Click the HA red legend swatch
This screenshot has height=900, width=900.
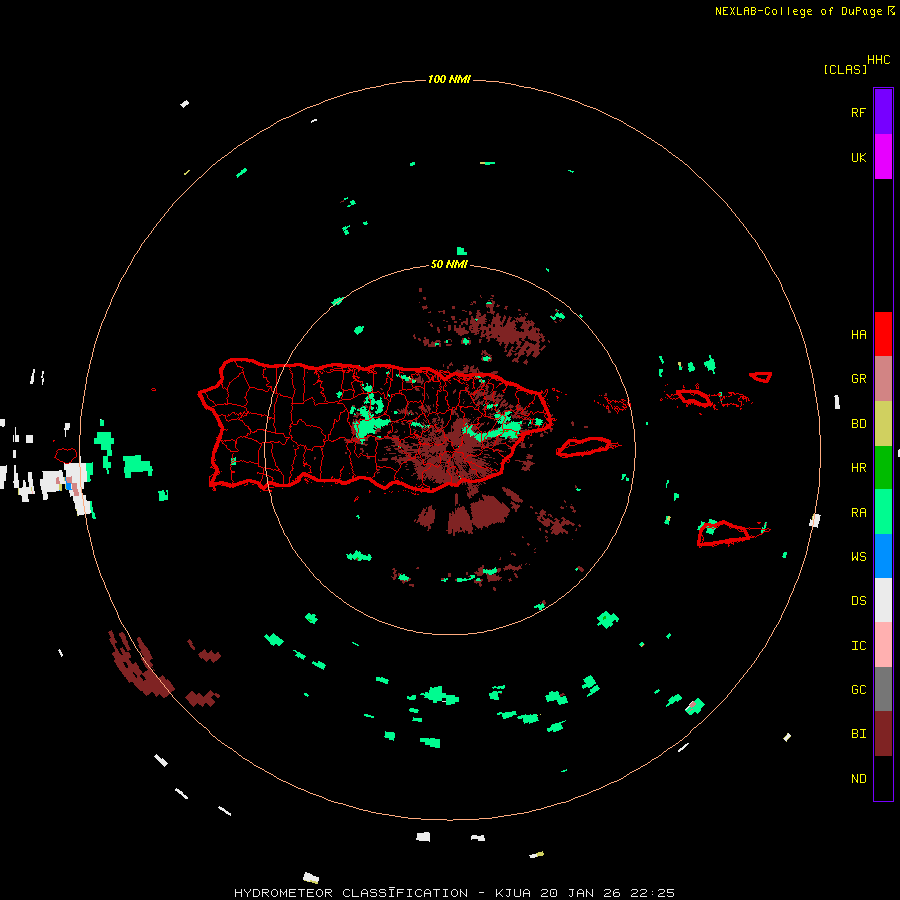coord(883,334)
